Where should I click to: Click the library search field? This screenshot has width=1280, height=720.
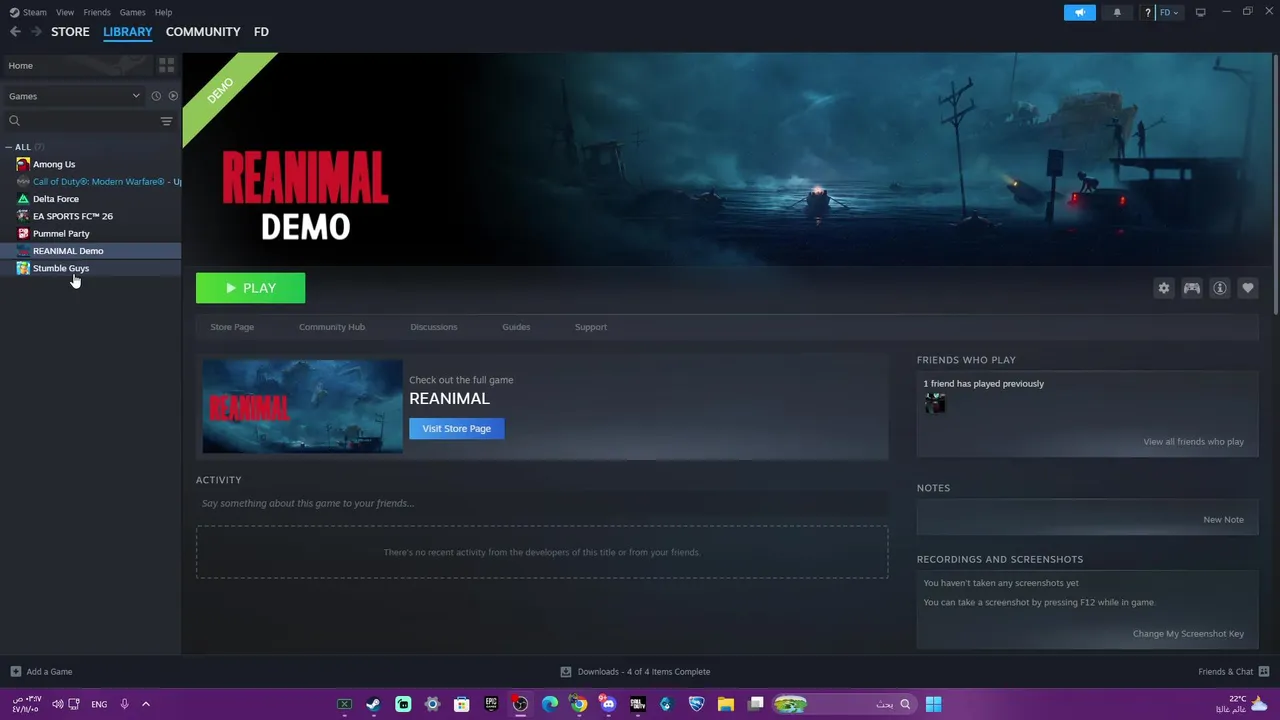(80, 121)
